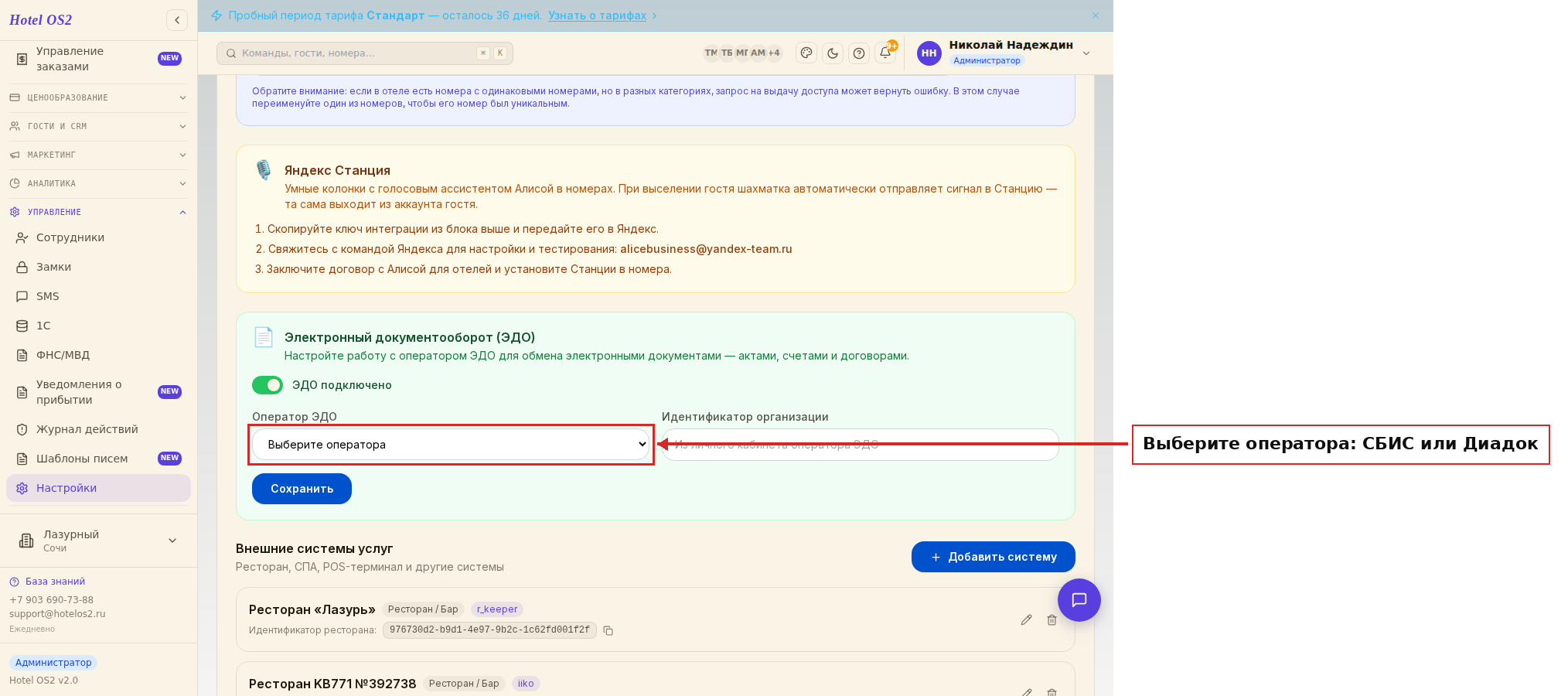Click iiko tag on Ресторан КВ771
Image resolution: width=1568 pixels, height=696 pixels.
[x=526, y=684]
